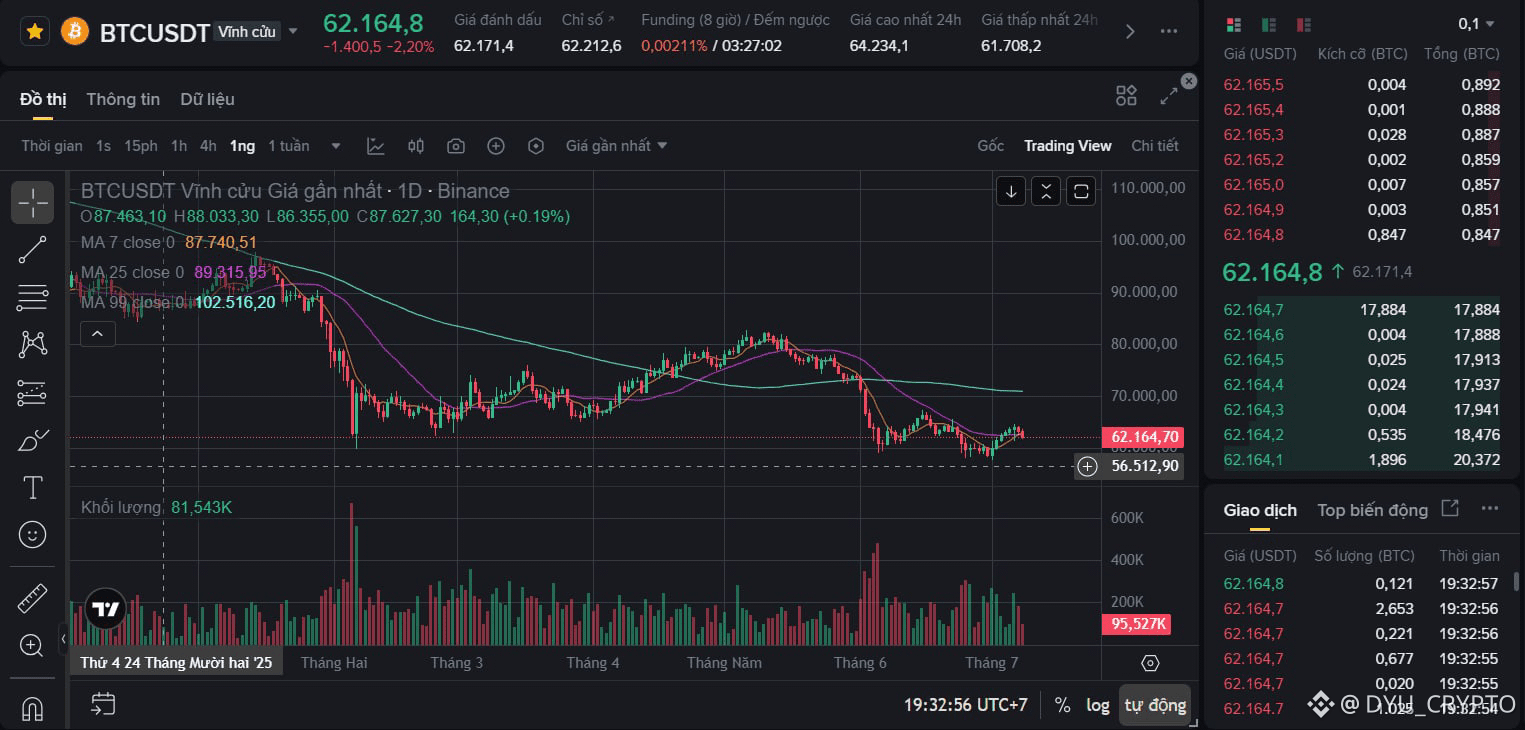
Task: Click the add indicator plus-circle icon in toolbar
Action: 496,146
